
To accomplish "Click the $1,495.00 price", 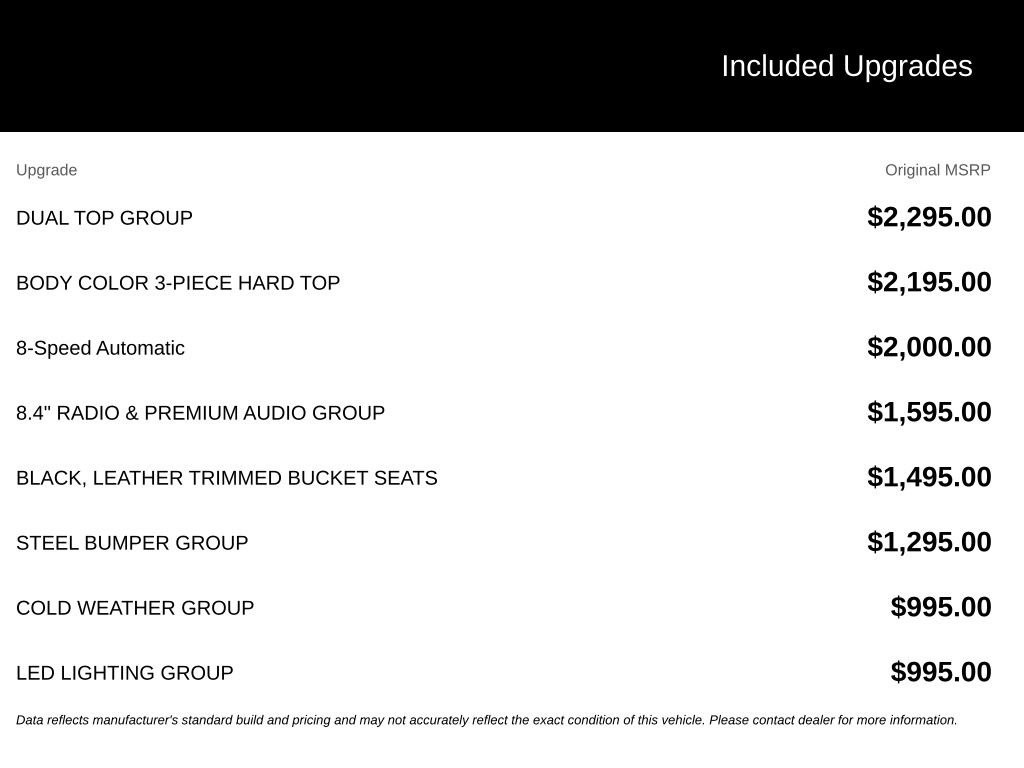I will (x=929, y=477).
